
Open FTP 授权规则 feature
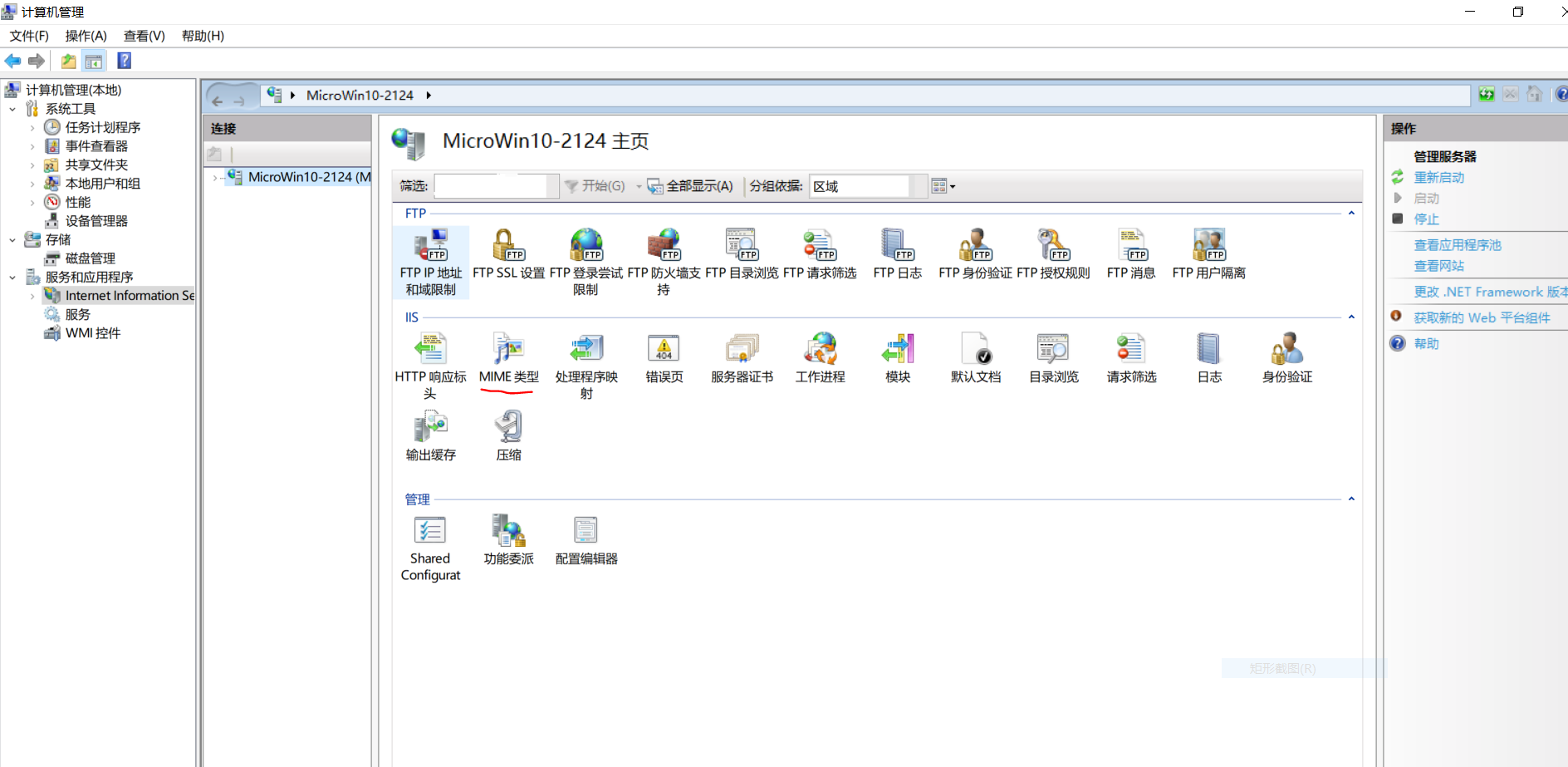coord(1053,254)
